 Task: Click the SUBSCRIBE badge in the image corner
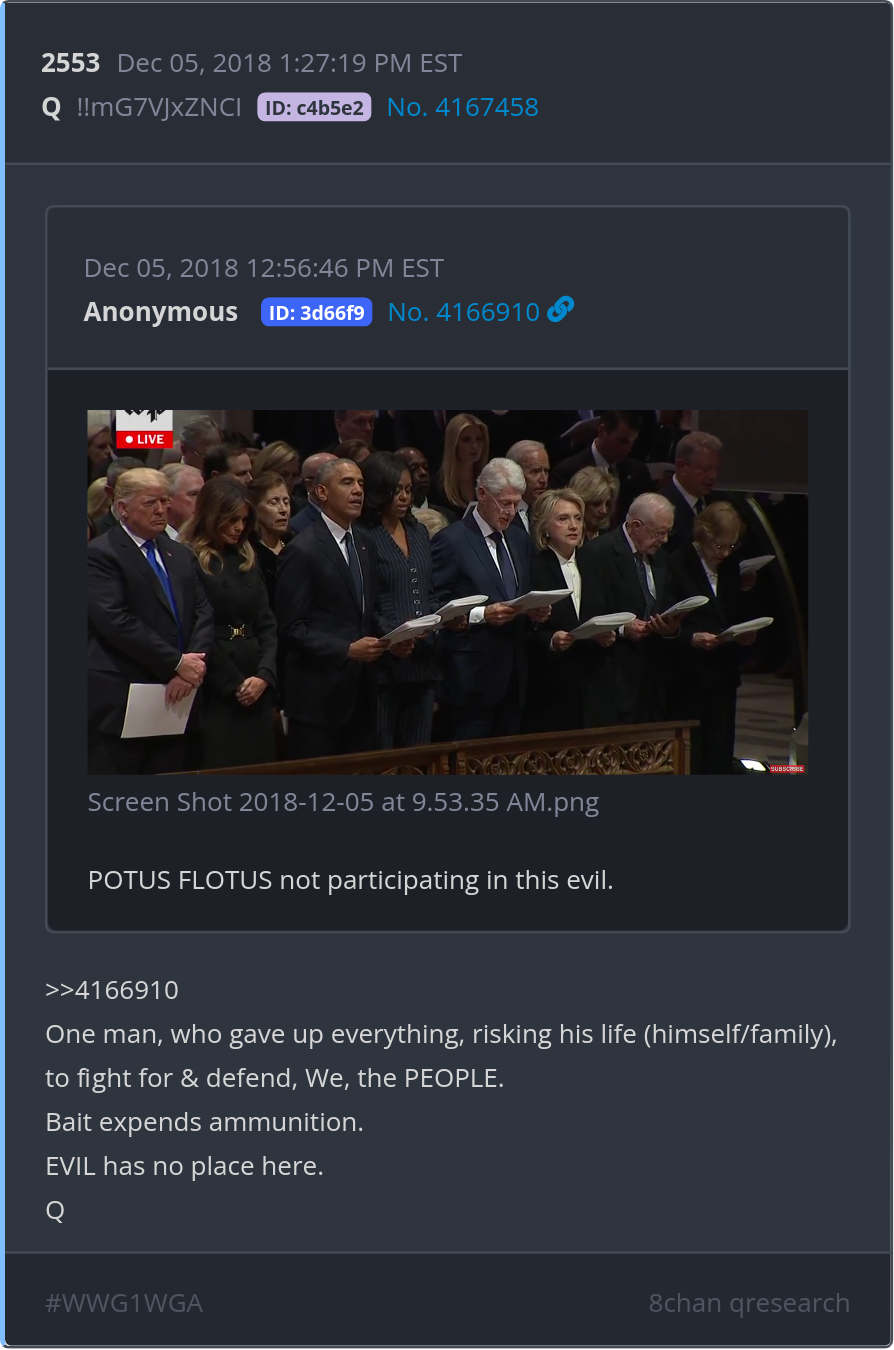click(x=787, y=768)
